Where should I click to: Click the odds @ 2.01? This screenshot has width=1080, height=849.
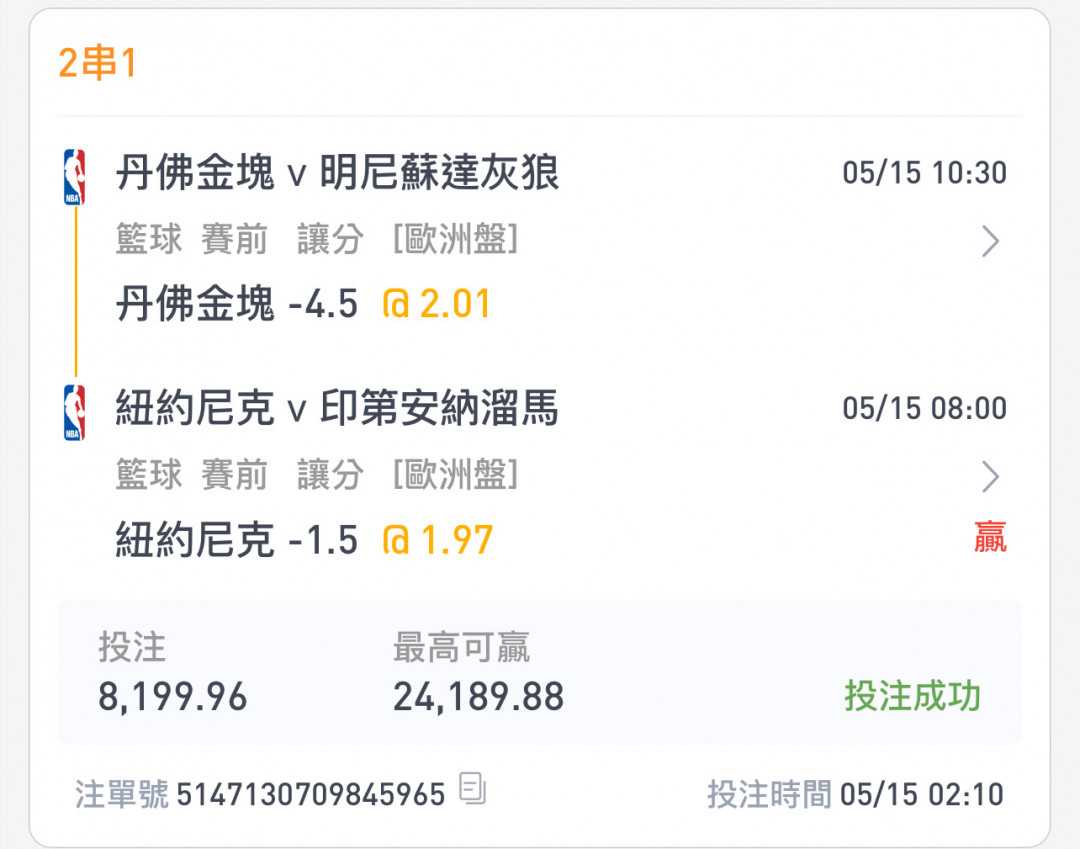click(437, 304)
